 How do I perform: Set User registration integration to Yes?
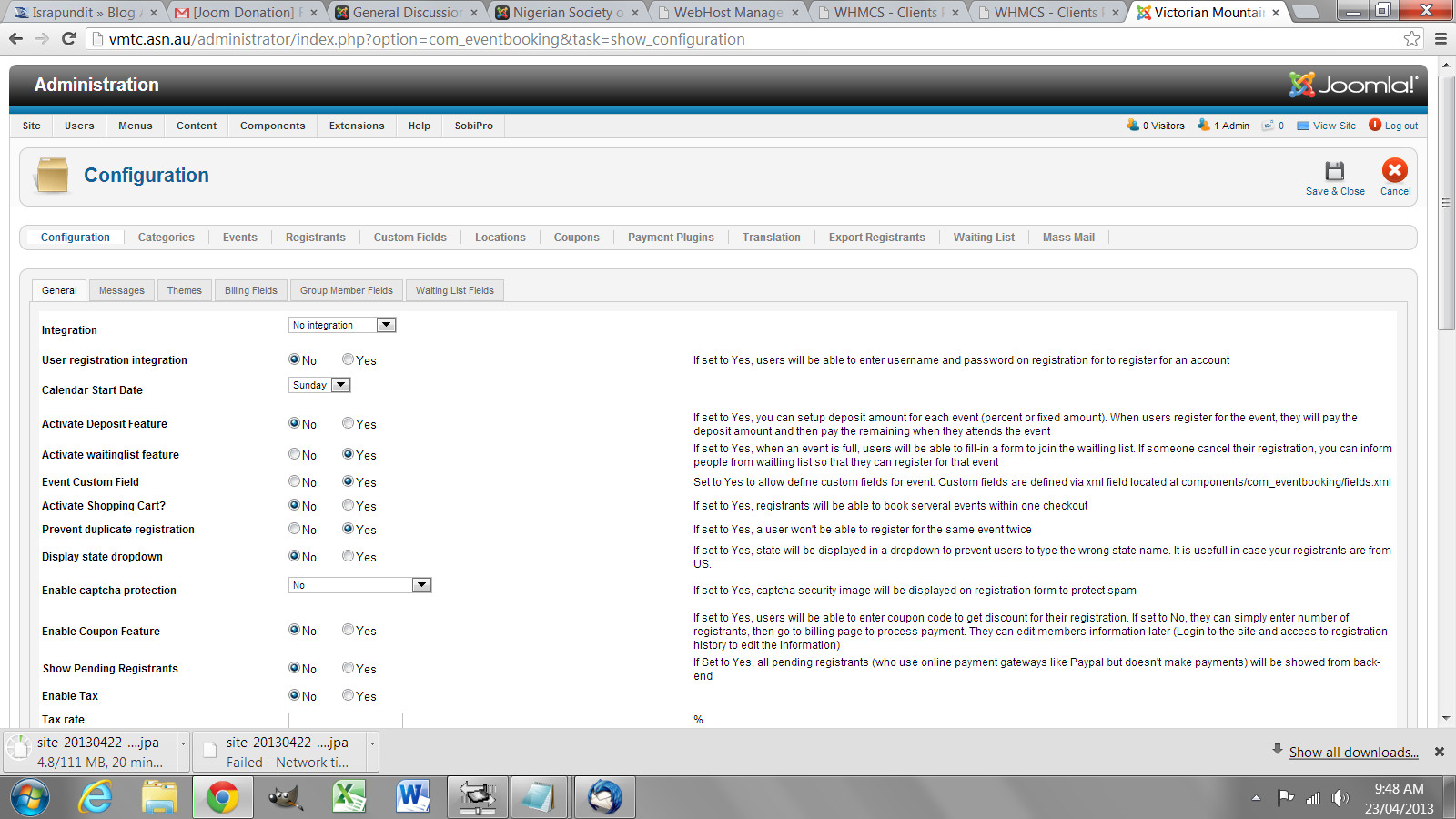tap(348, 359)
